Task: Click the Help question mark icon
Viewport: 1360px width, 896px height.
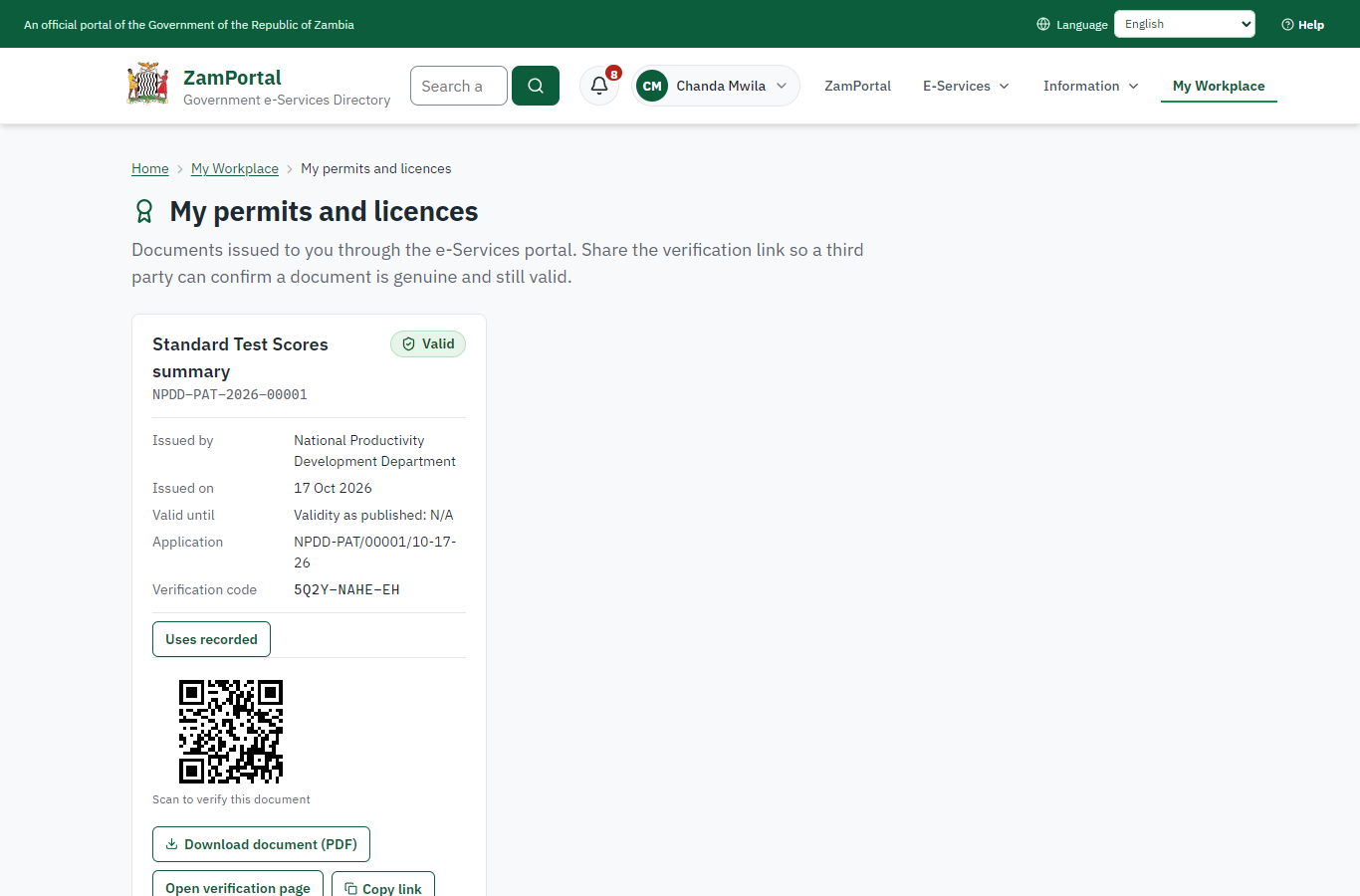Action: 1287,25
